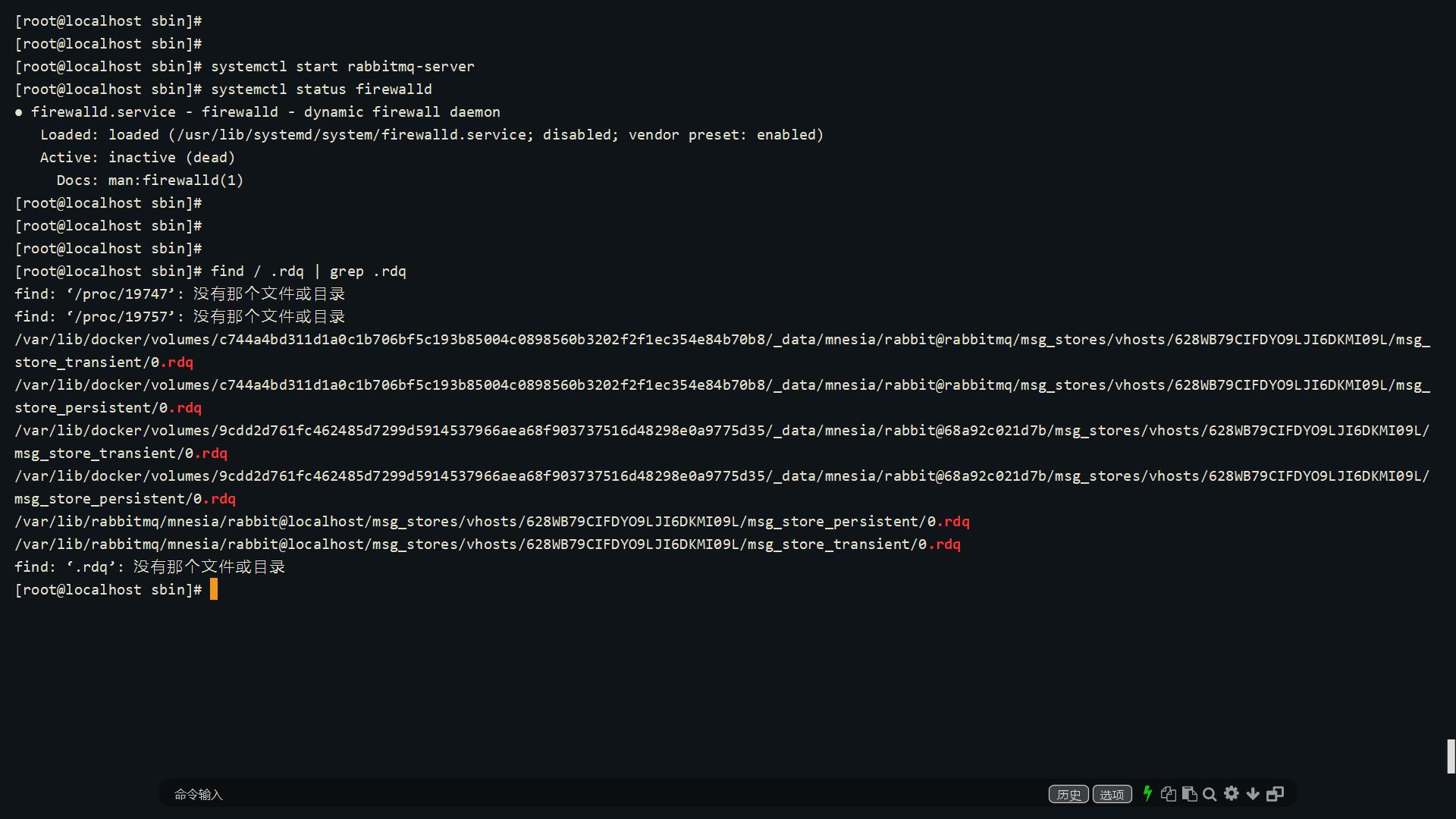Click the detach window icon
Screen dimensions: 1456x819
(x=1276, y=793)
